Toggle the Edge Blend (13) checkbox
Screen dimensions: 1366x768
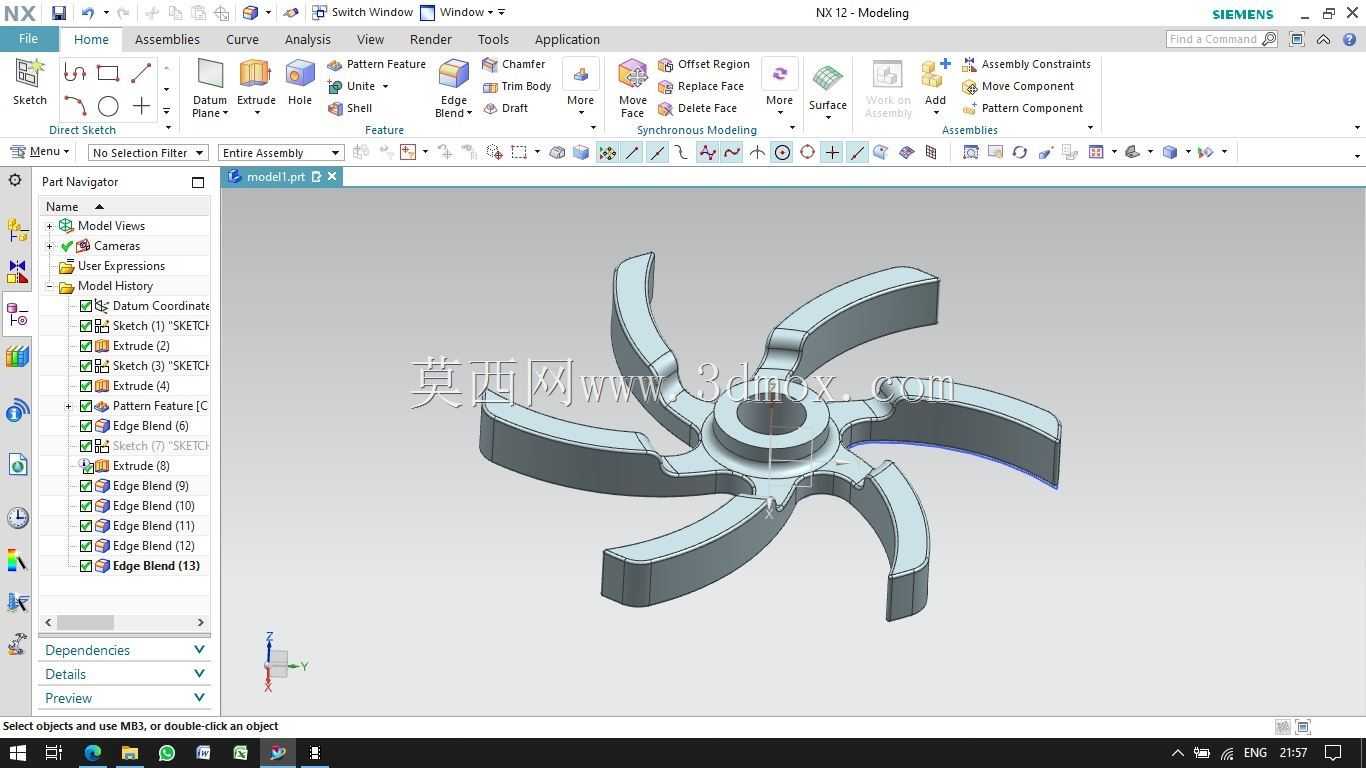tap(86, 566)
